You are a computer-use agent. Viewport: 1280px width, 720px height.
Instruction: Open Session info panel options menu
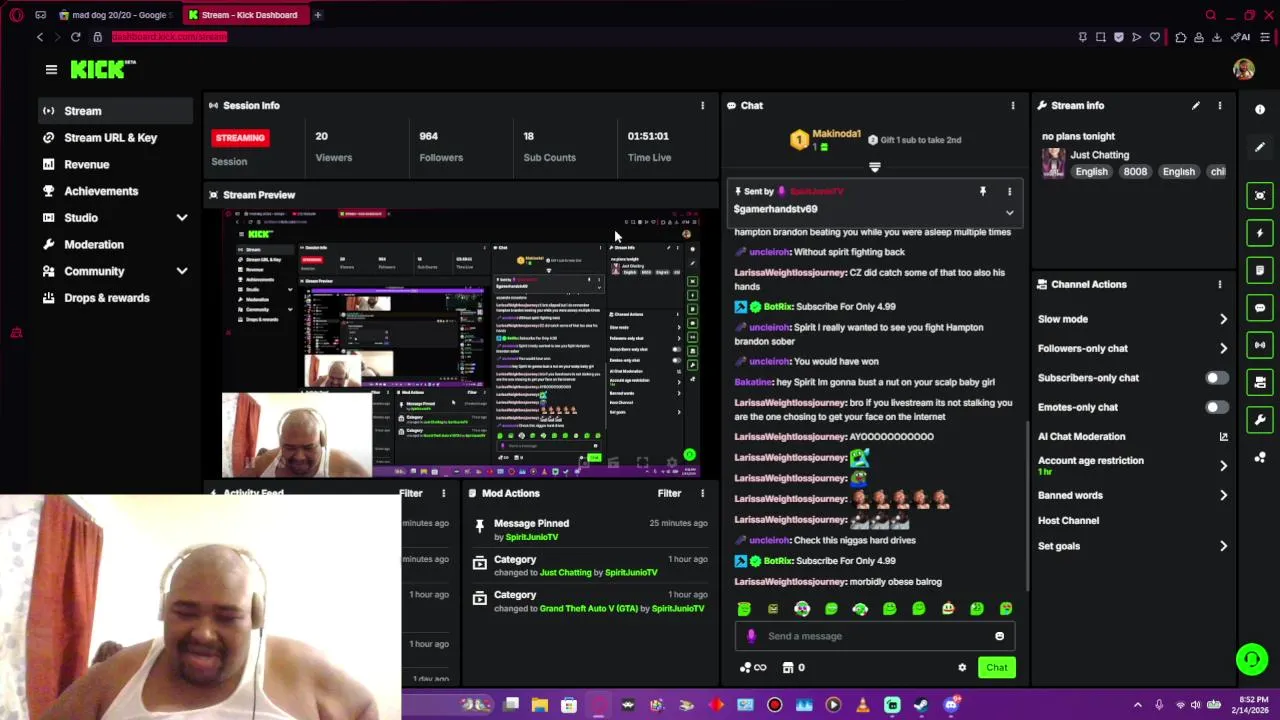(x=702, y=105)
